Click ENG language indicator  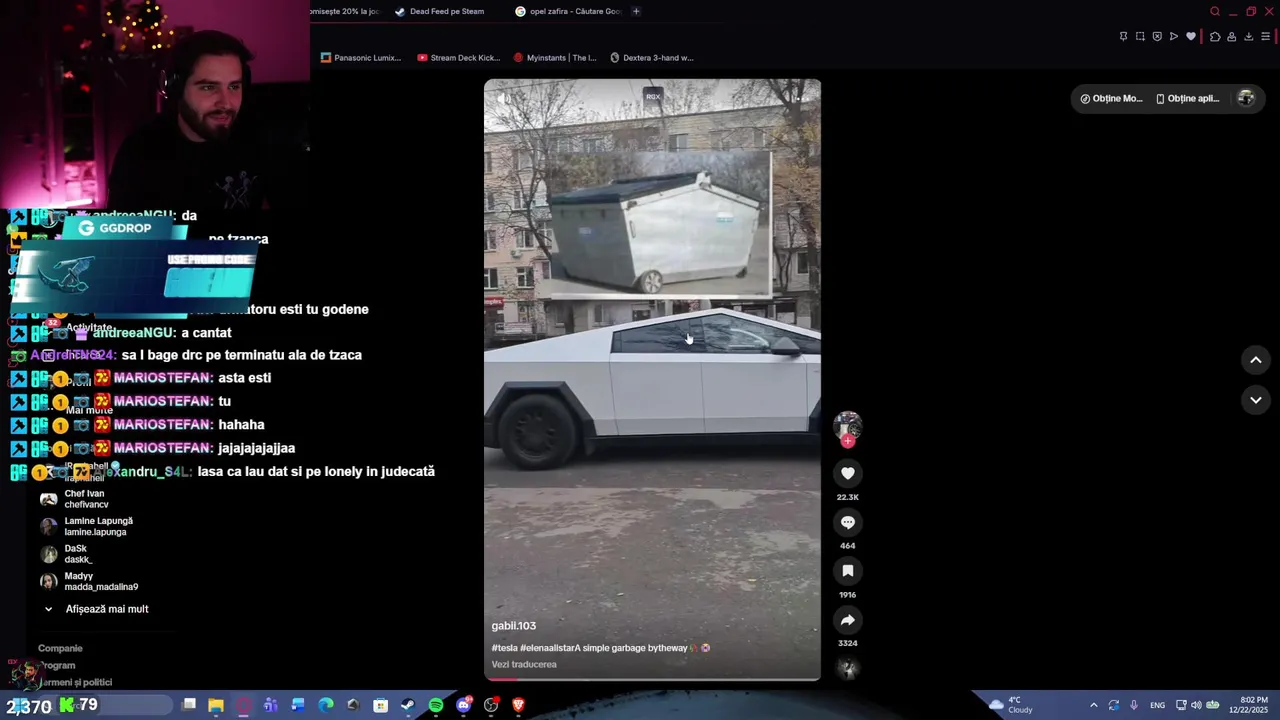[1157, 705]
